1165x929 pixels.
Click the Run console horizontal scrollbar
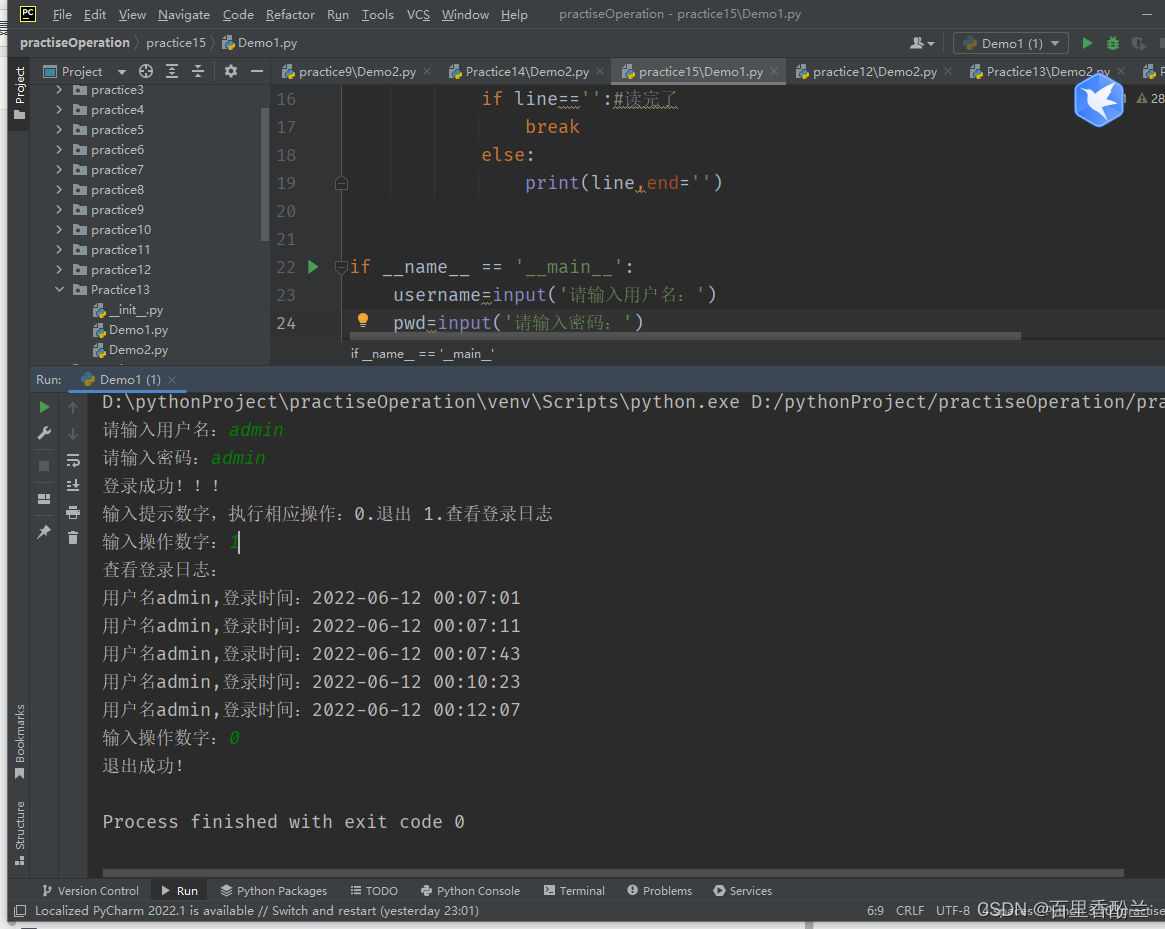point(613,873)
